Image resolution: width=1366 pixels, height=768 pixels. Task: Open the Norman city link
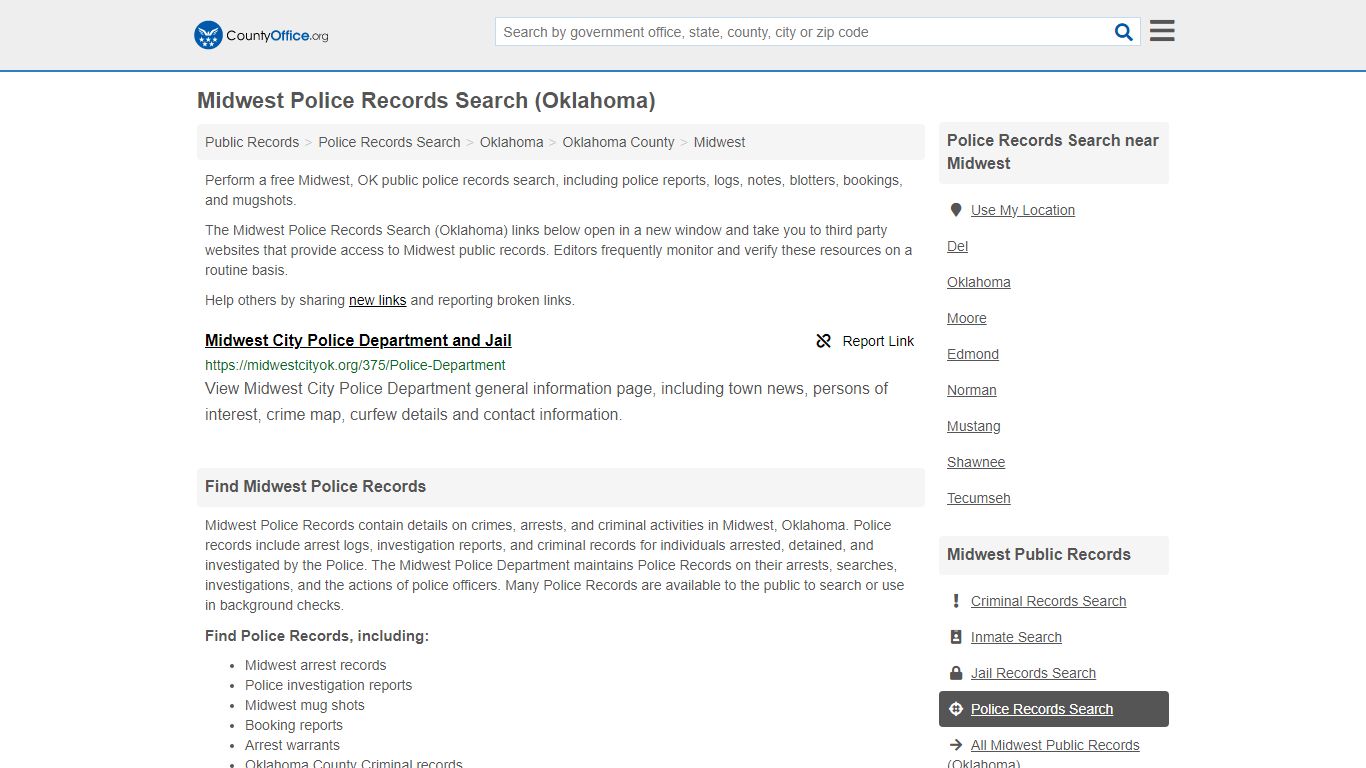pyautogui.click(x=972, y=390)
